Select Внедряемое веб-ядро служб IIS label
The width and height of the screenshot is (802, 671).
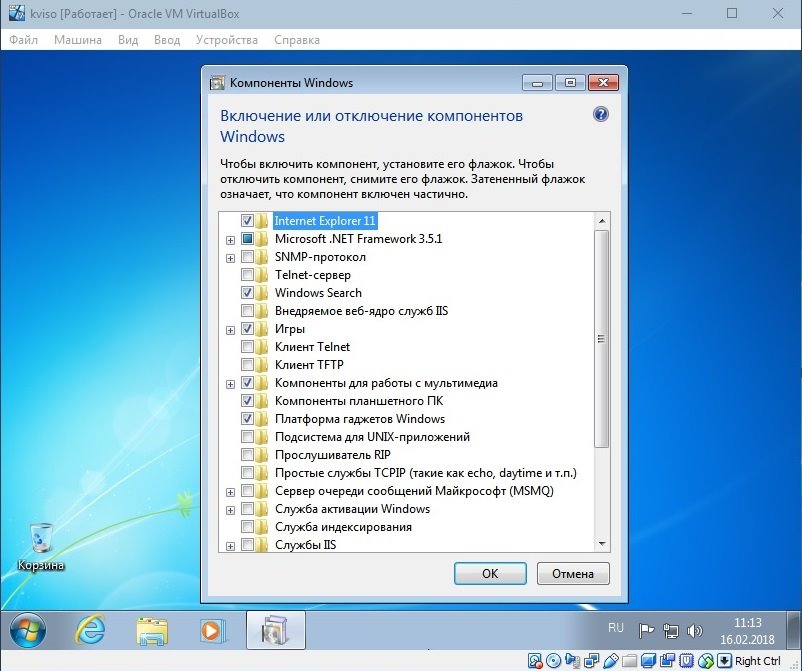[x=361, y=310]
